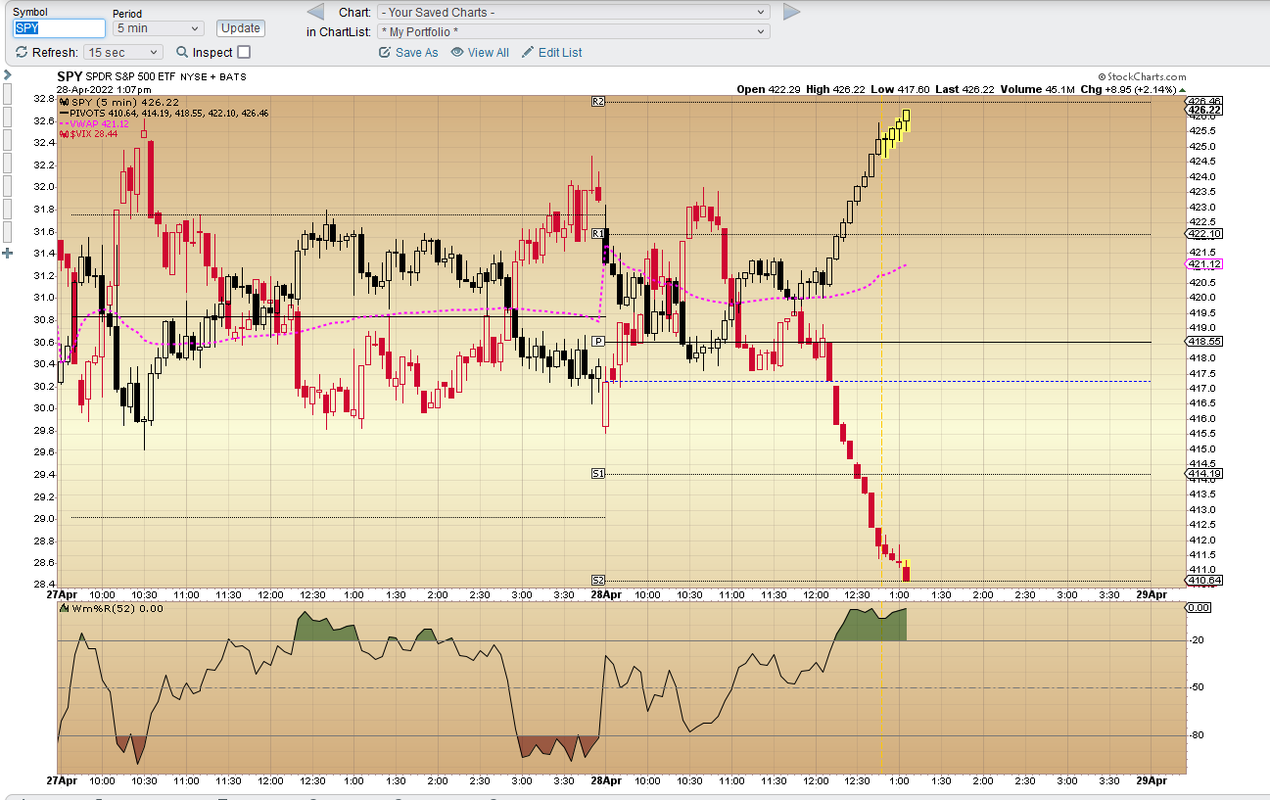
Task: Expand the left side panel chevron
Action: tap(7, 75)
